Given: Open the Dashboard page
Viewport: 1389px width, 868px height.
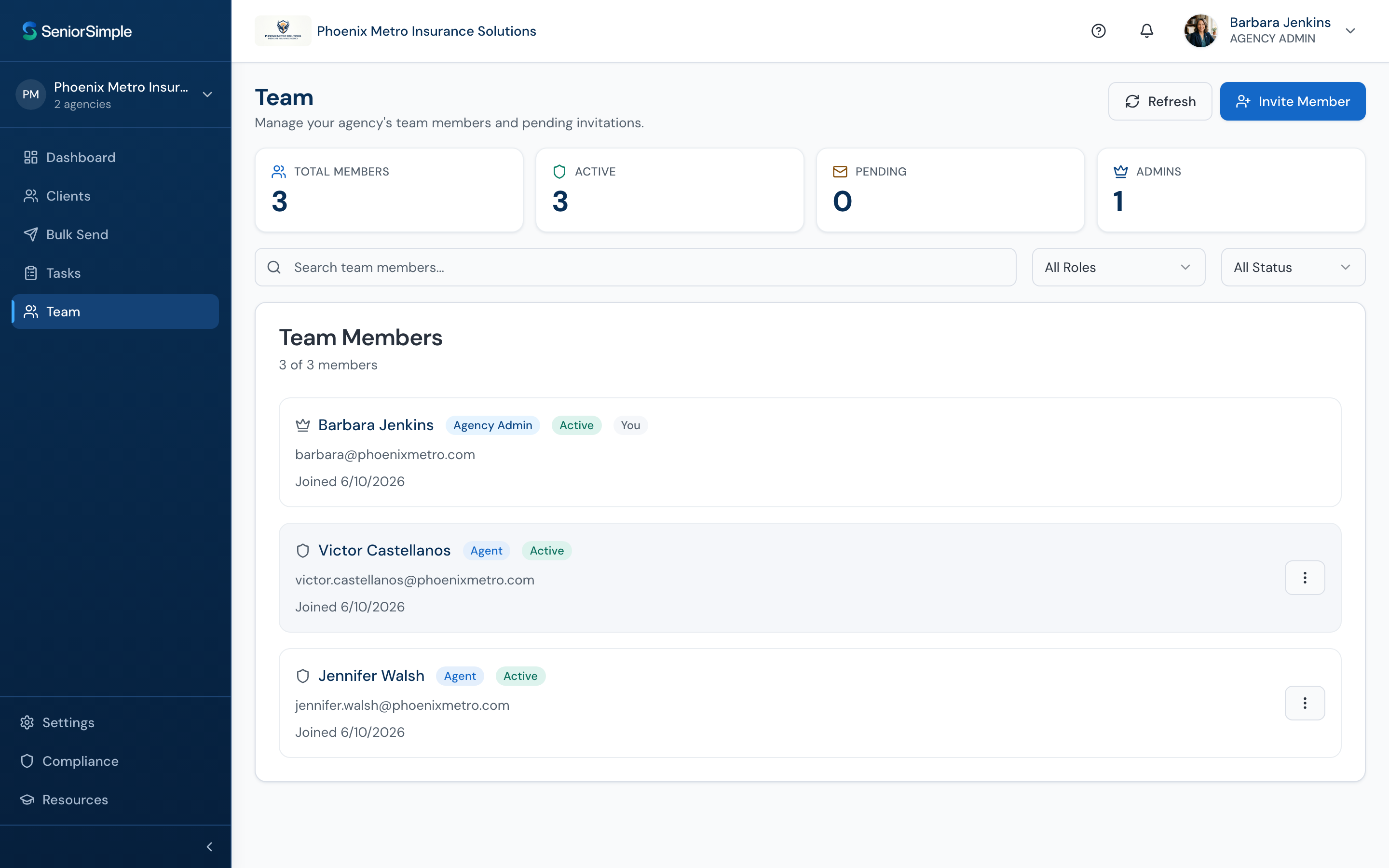Looking at the screenshot, I should 115,157.
